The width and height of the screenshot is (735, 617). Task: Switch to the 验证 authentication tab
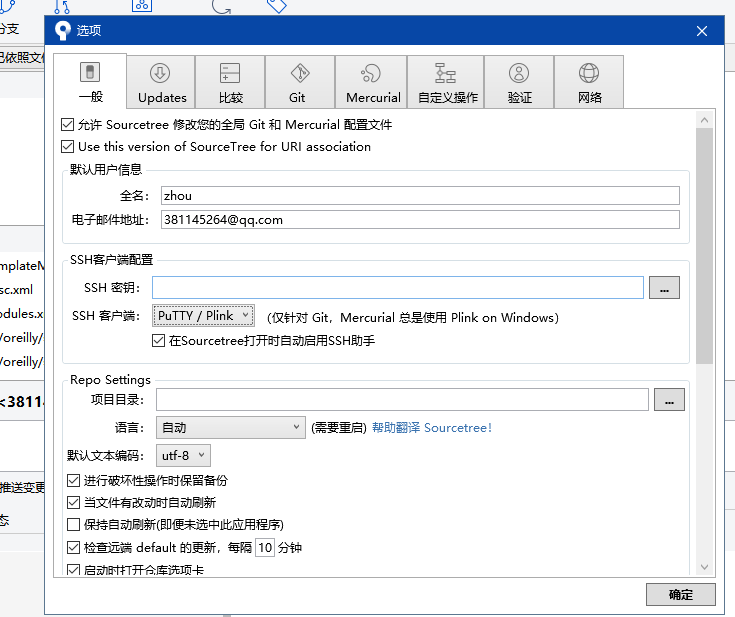pyautogui.click(x=519, y=82)
